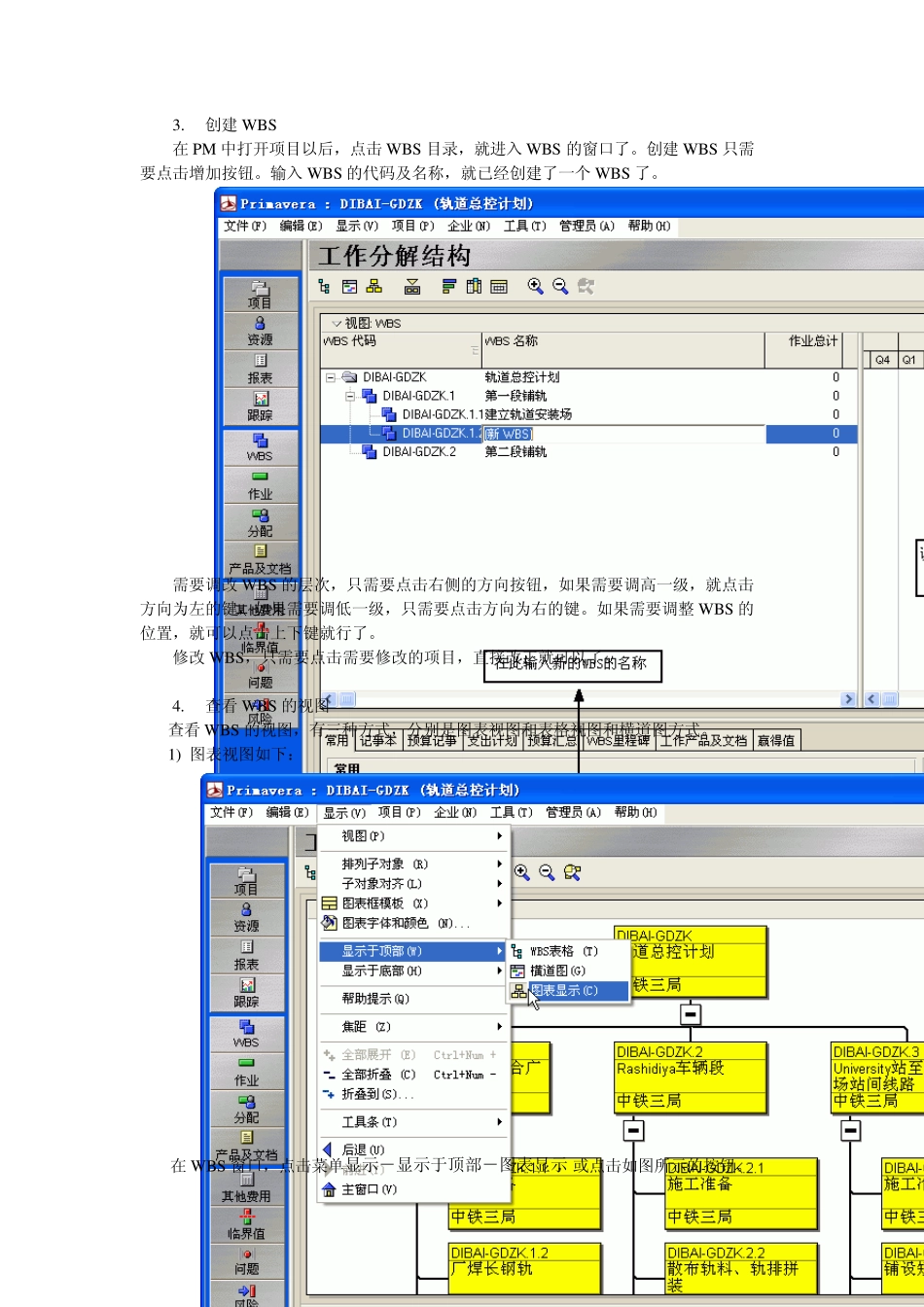924x1307 pixels.
Task: Open 项目 sidebar button in upper window
Action: coord(260,295)
